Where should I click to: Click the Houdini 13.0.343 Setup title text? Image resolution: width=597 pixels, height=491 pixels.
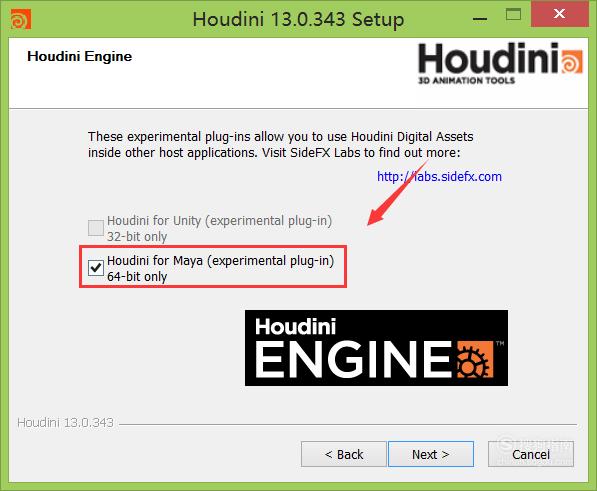(x=298, y=19)
